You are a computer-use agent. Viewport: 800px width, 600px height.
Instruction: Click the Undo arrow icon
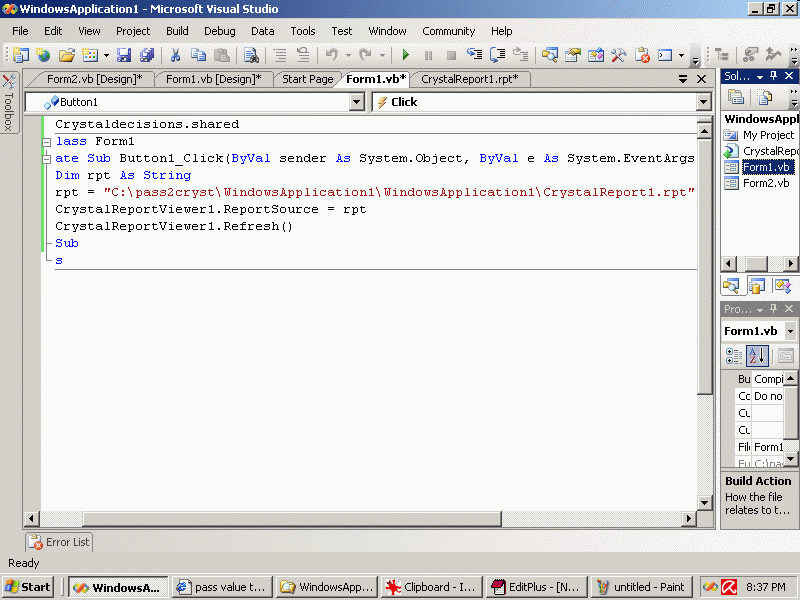332,55
